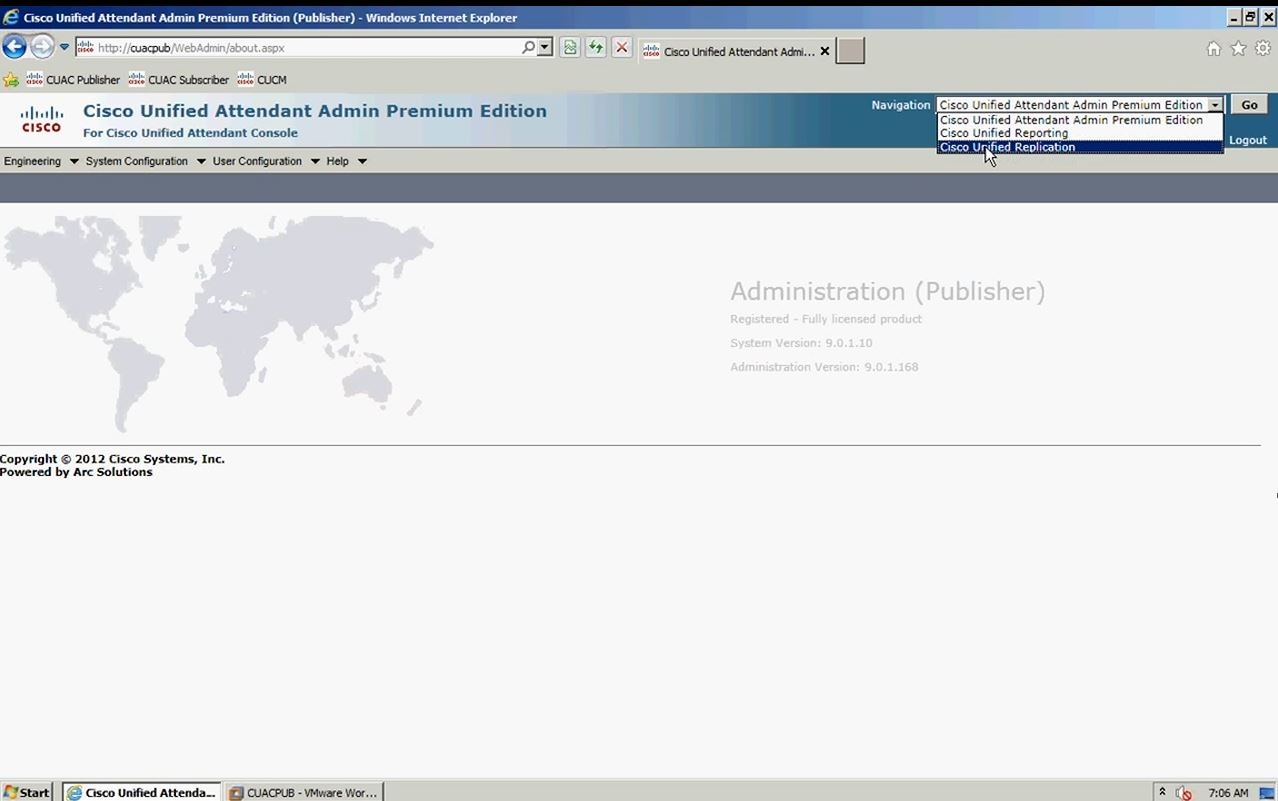Open a new blank tab
Screen dimensions: 1278x801
coord(850,51)
